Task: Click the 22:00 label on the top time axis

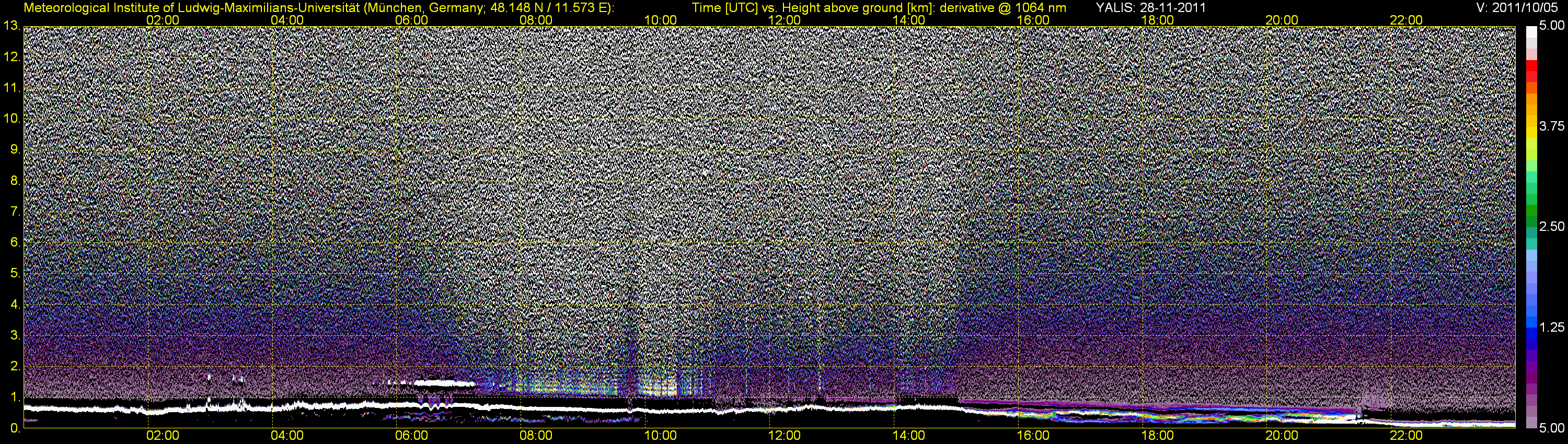Action: coord(1406,19)
